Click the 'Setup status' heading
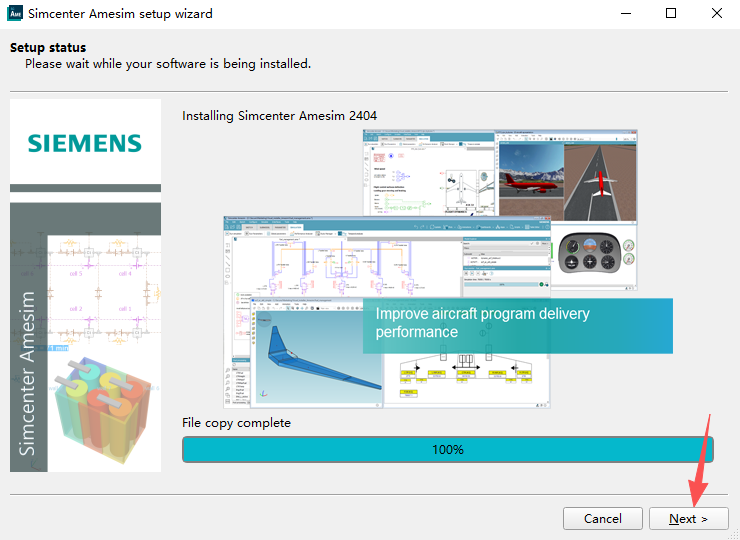 (x=48, y=48)
